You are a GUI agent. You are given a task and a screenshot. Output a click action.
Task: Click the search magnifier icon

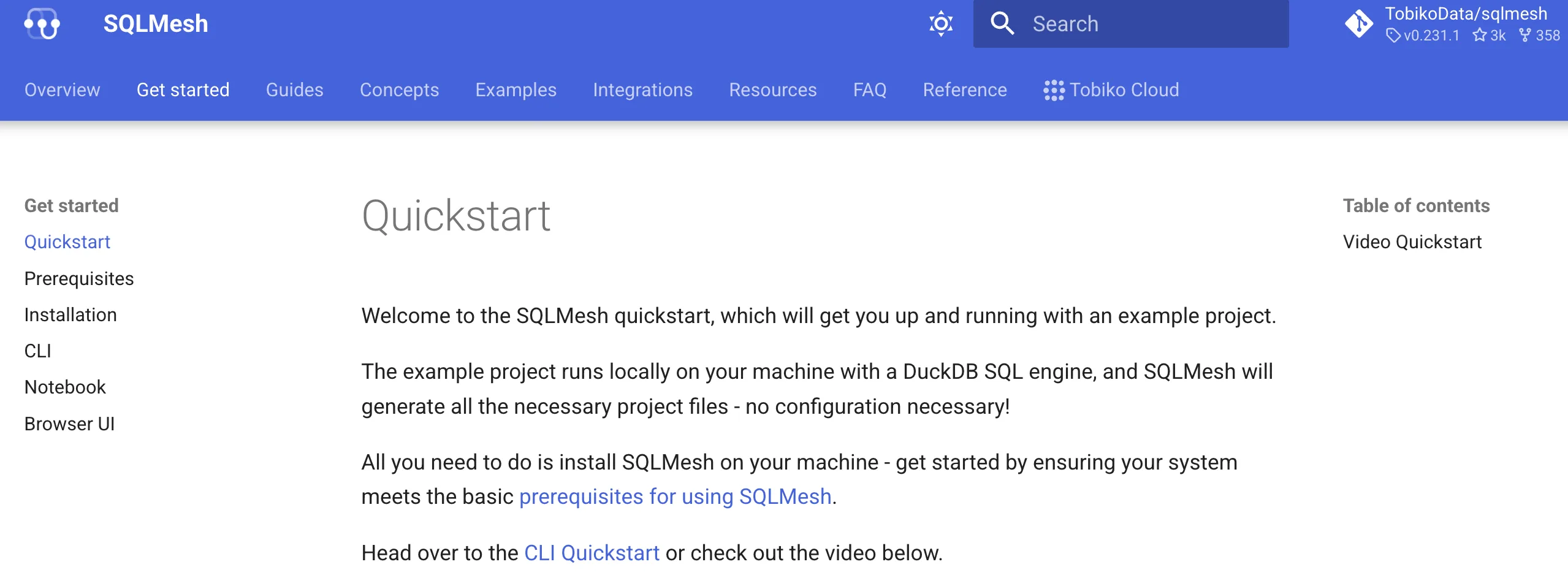tap(1002, 23)
